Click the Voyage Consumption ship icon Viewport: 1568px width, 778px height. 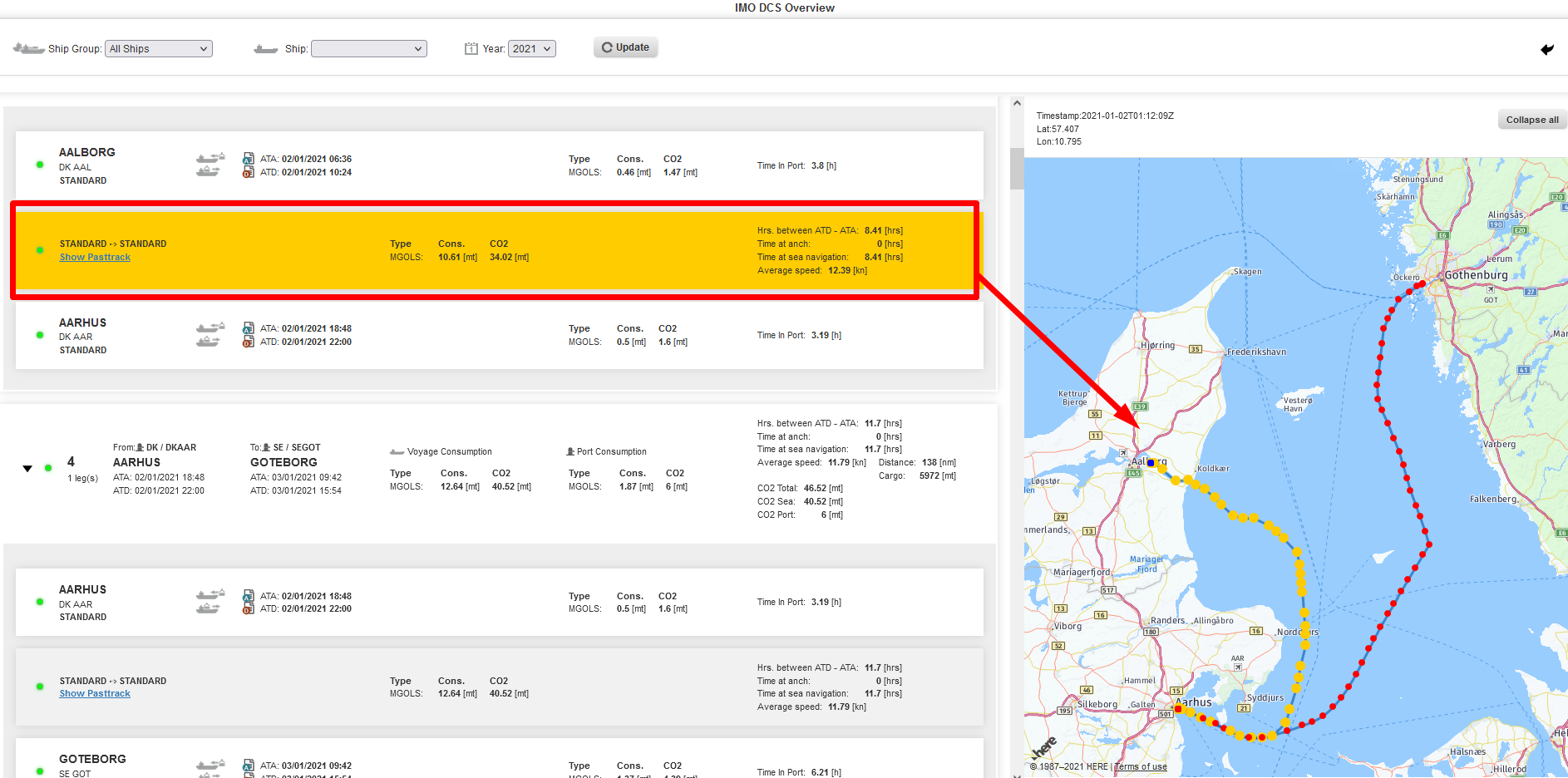[397, 452]
